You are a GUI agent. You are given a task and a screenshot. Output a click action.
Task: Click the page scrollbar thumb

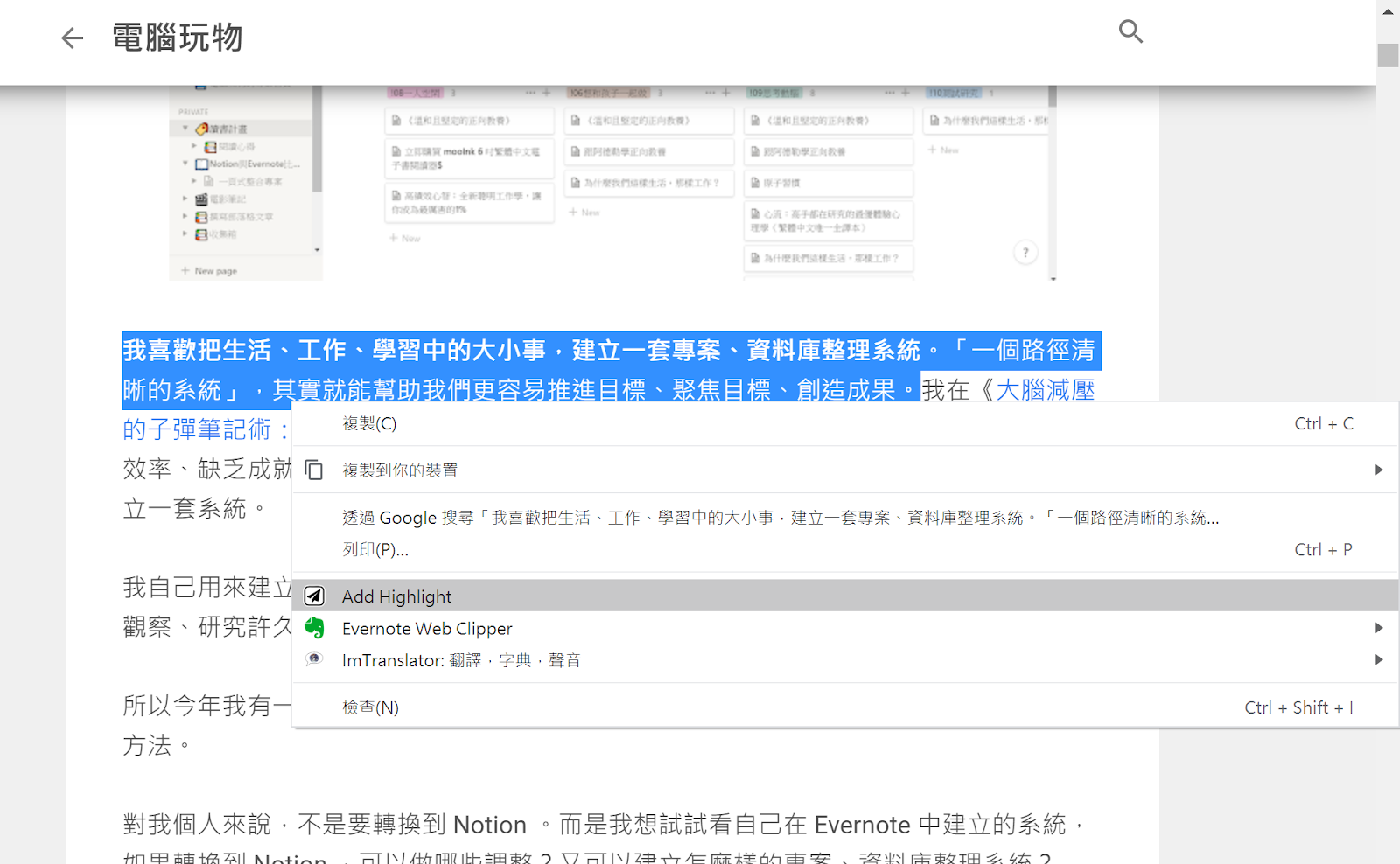(x=1388, y=54)
